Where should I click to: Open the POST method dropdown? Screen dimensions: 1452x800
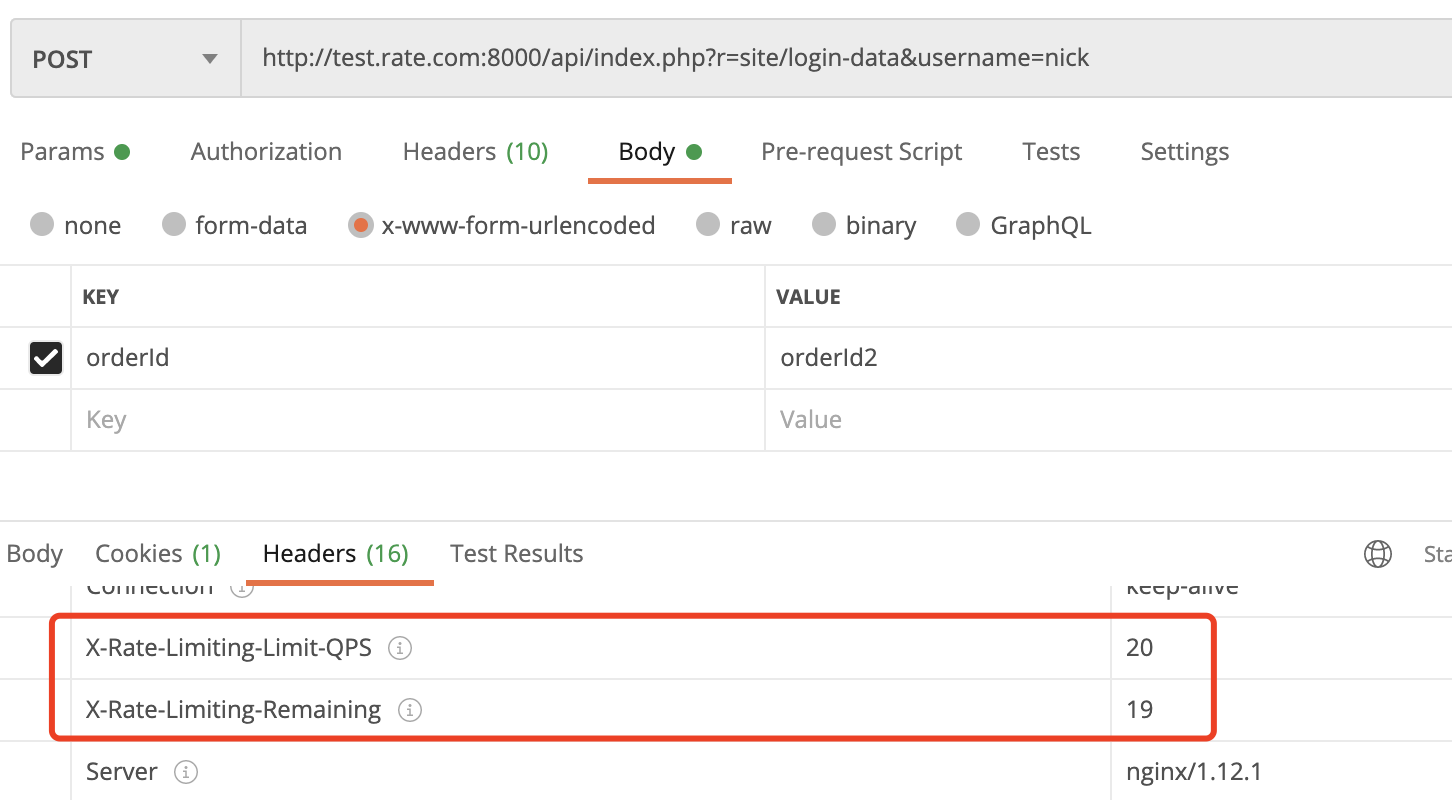(x=126, y=59)
